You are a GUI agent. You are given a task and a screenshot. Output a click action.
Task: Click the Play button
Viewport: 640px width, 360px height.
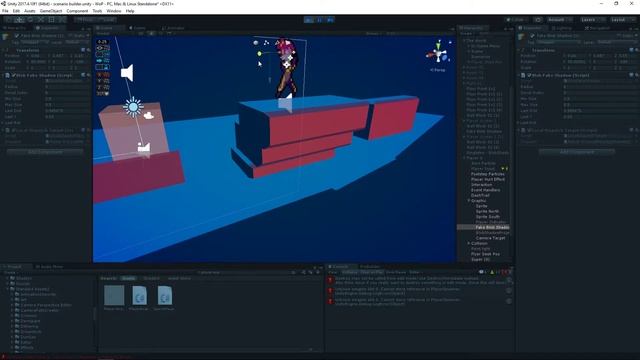309,20
